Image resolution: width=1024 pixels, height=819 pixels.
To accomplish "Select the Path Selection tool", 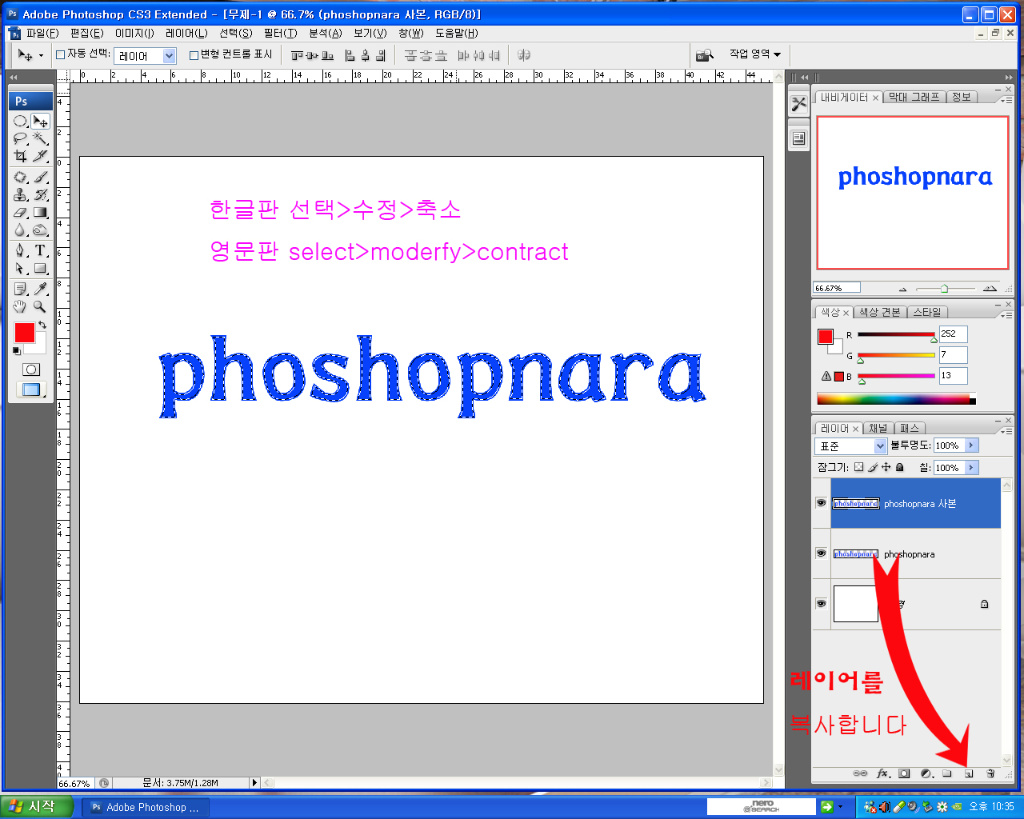I will point(20,268).
